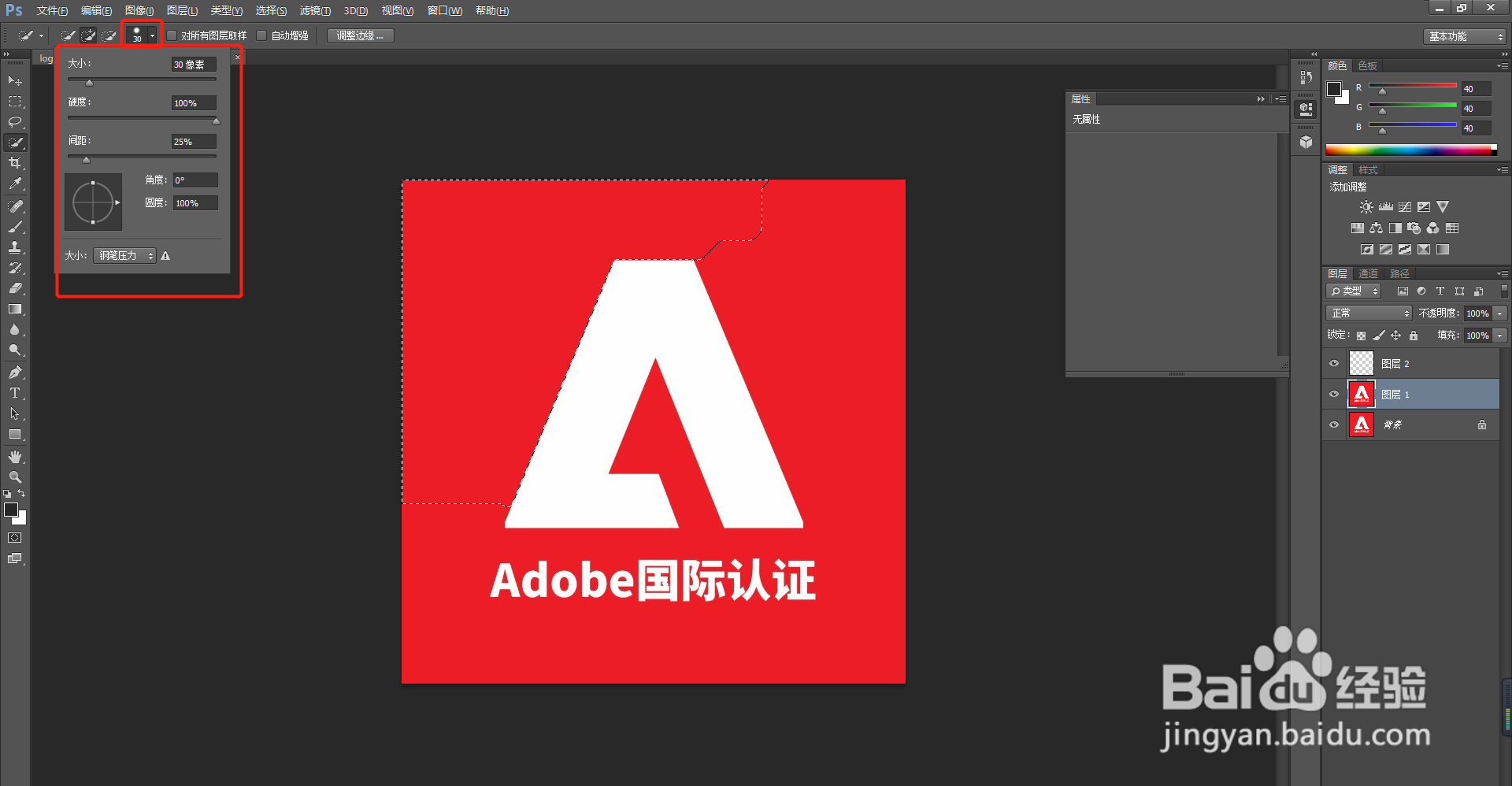
Task: Enable 自动增强 checkbox
Action: pyautogui.click(x=262, y=35)
